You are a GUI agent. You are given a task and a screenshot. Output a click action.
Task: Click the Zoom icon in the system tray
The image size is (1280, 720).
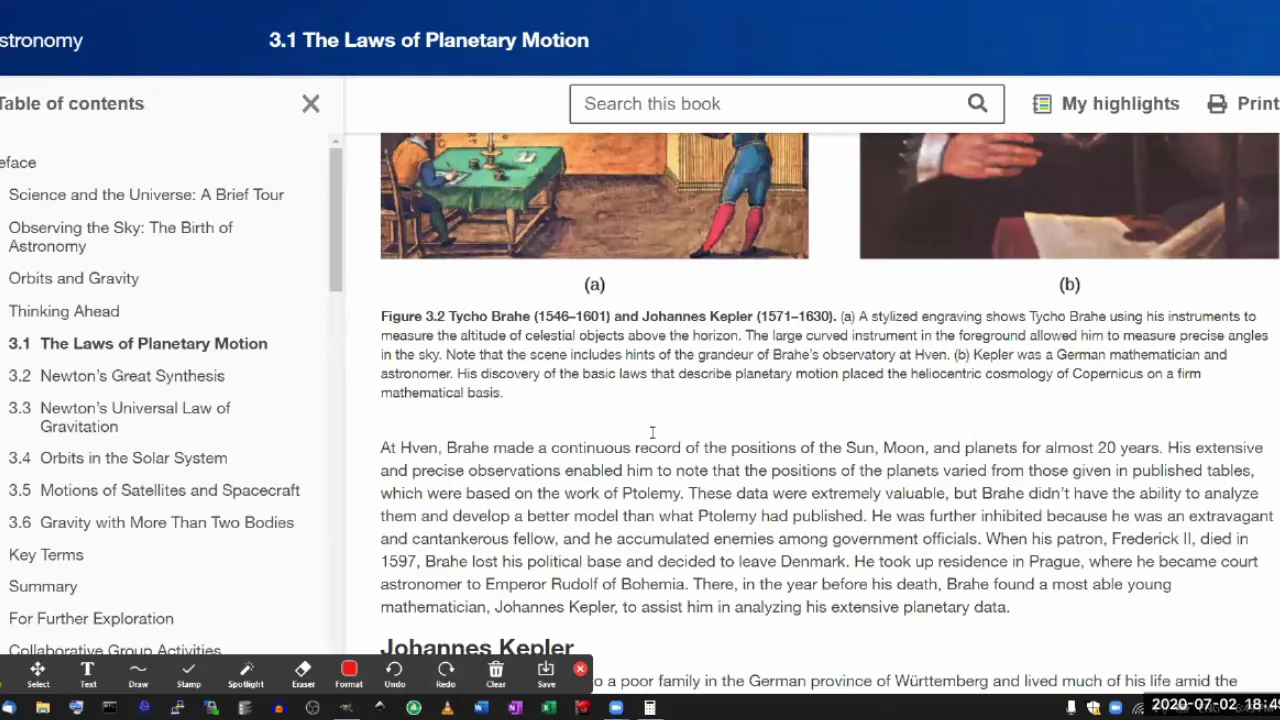click(x=1116, y=707)
